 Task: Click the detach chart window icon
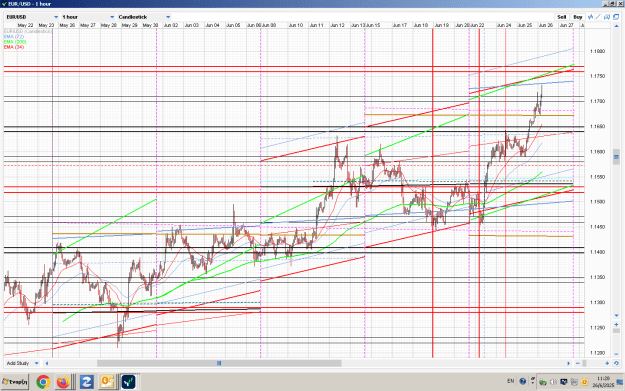(616, 17)
